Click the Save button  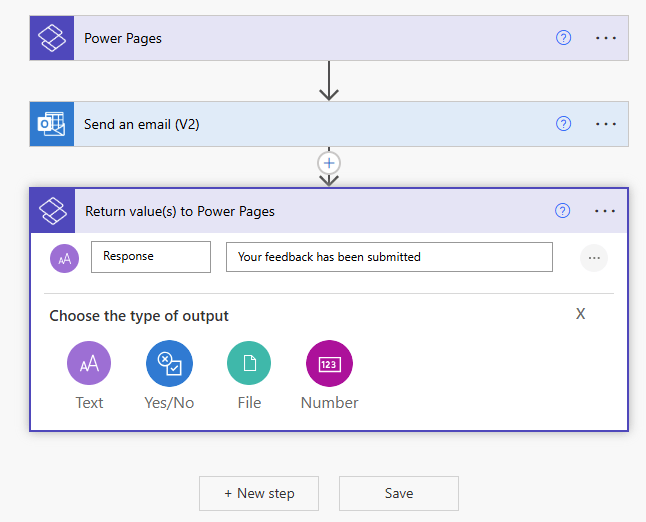pyautogui.click(x=398, y=493)
